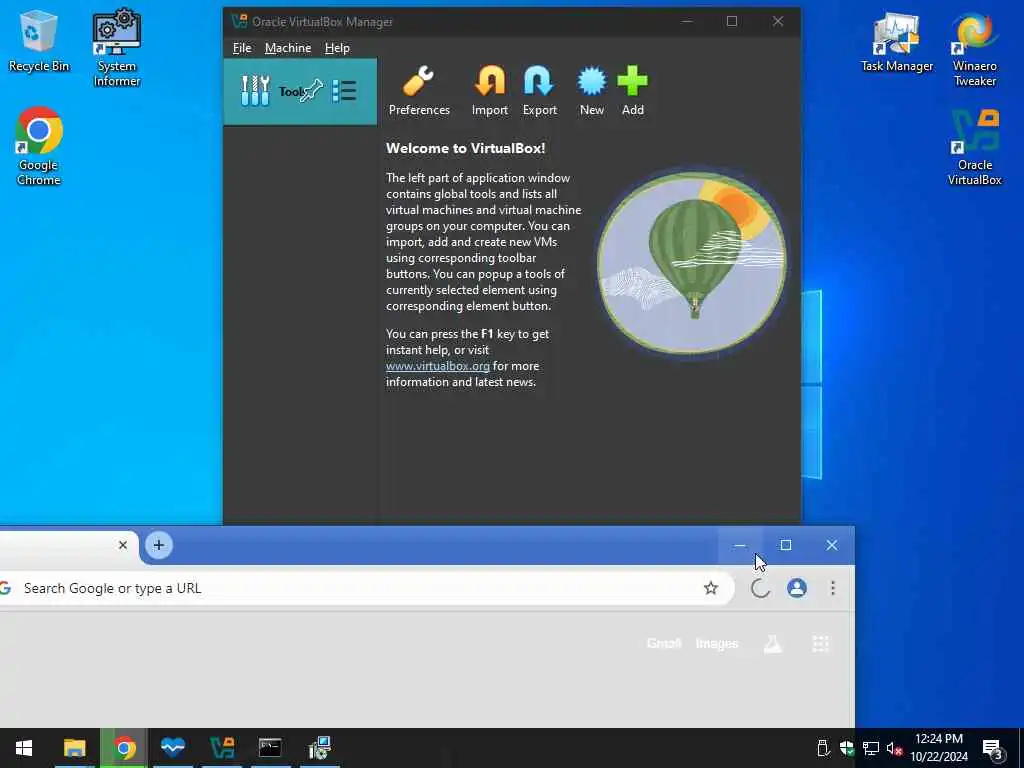This screenshot has width=1024, height=768.
Task: Click the muted volume tray icon
Action: tap(894, 748)
